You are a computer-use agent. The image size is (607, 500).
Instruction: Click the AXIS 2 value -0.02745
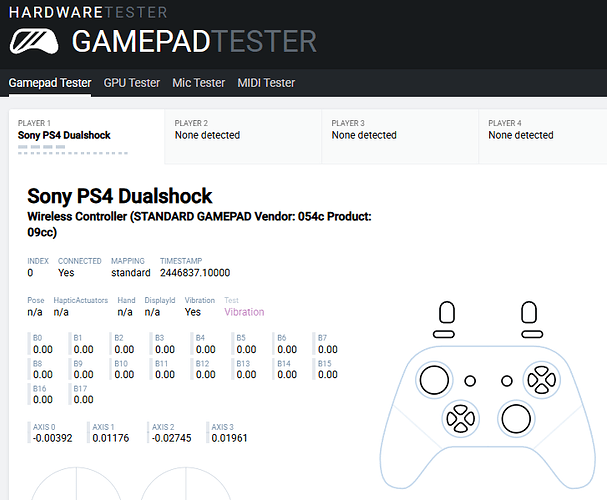171,438
